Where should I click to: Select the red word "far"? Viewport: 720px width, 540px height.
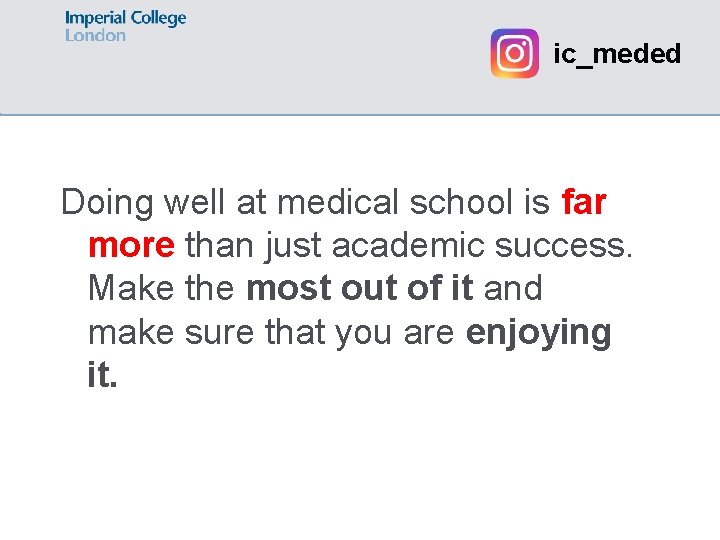[x=584, y=203]
